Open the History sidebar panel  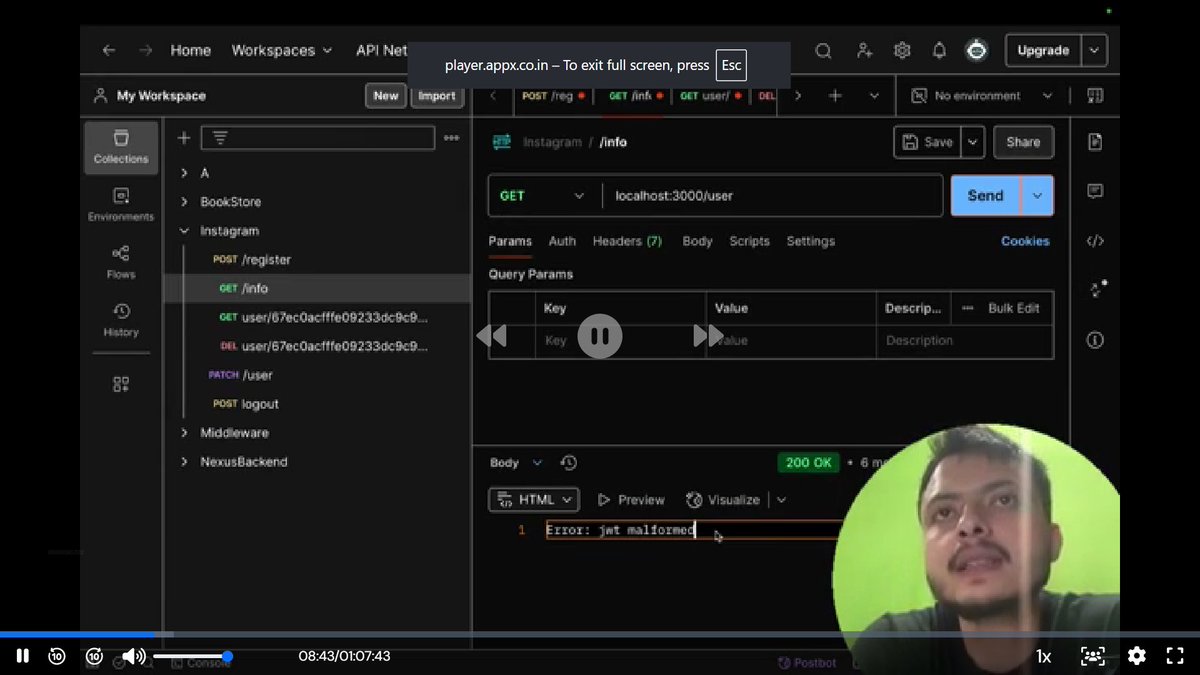(x=121, y=320)
